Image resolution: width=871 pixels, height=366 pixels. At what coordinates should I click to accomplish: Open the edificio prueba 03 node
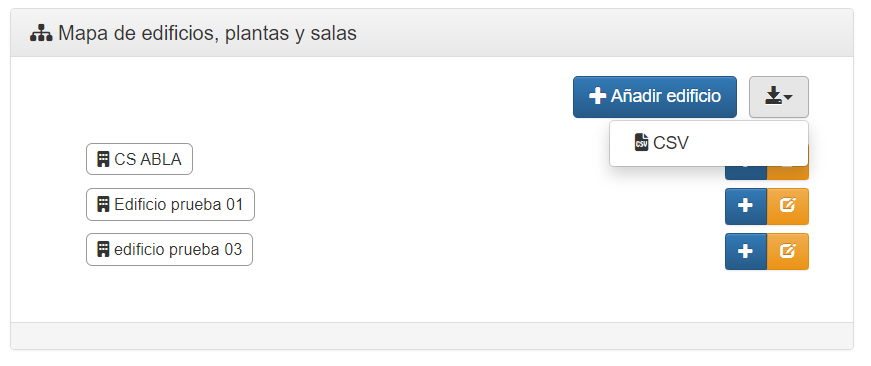pos(169,249)
